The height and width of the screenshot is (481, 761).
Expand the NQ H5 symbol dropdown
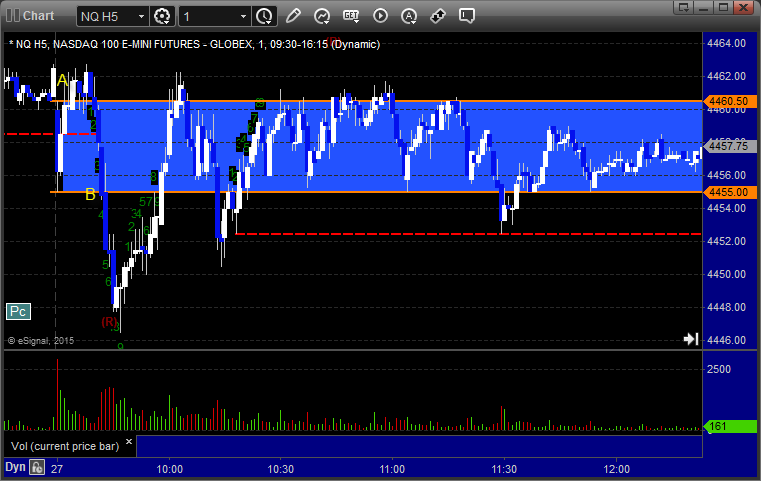(141, 17)
